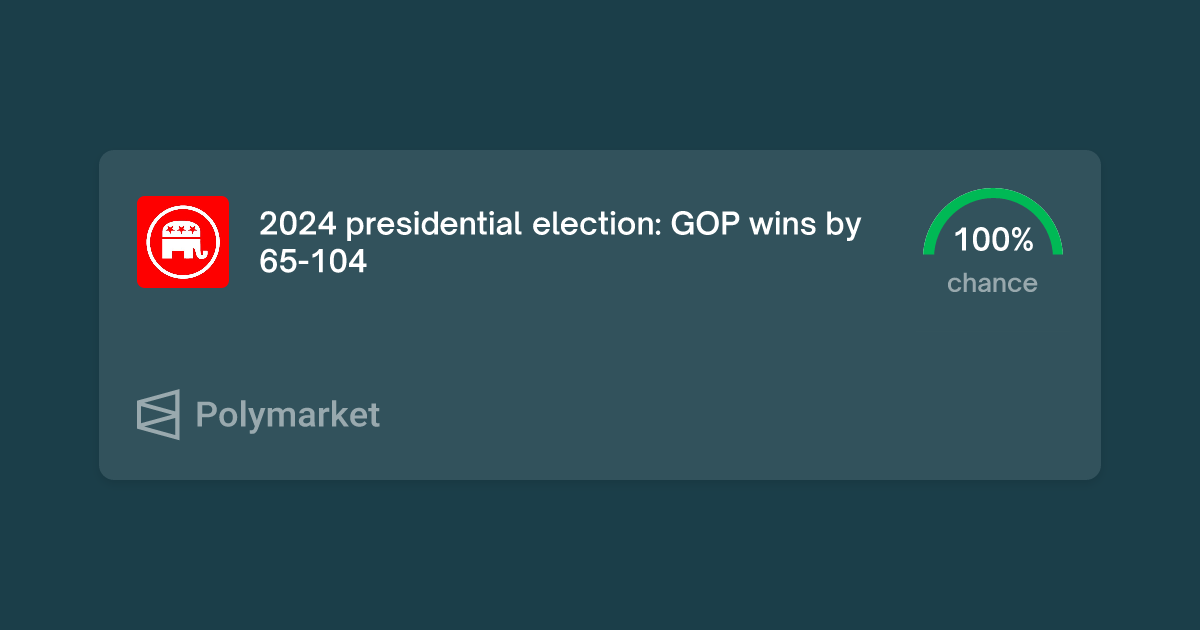Click the white elephant inside the red badge
The height and width of the screenshot is (630, 1200).
pos(184,241)
